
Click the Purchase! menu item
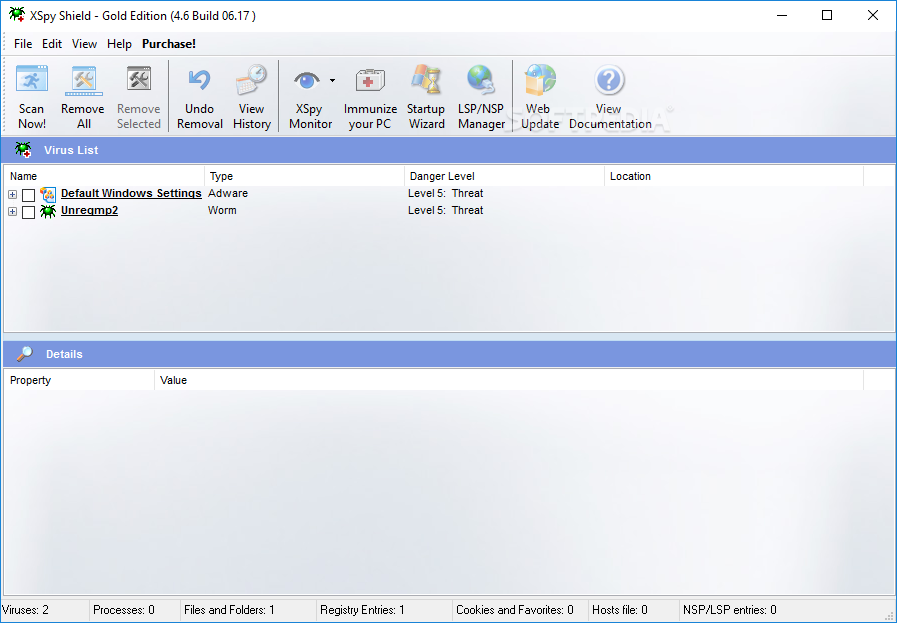coord(169,44)
